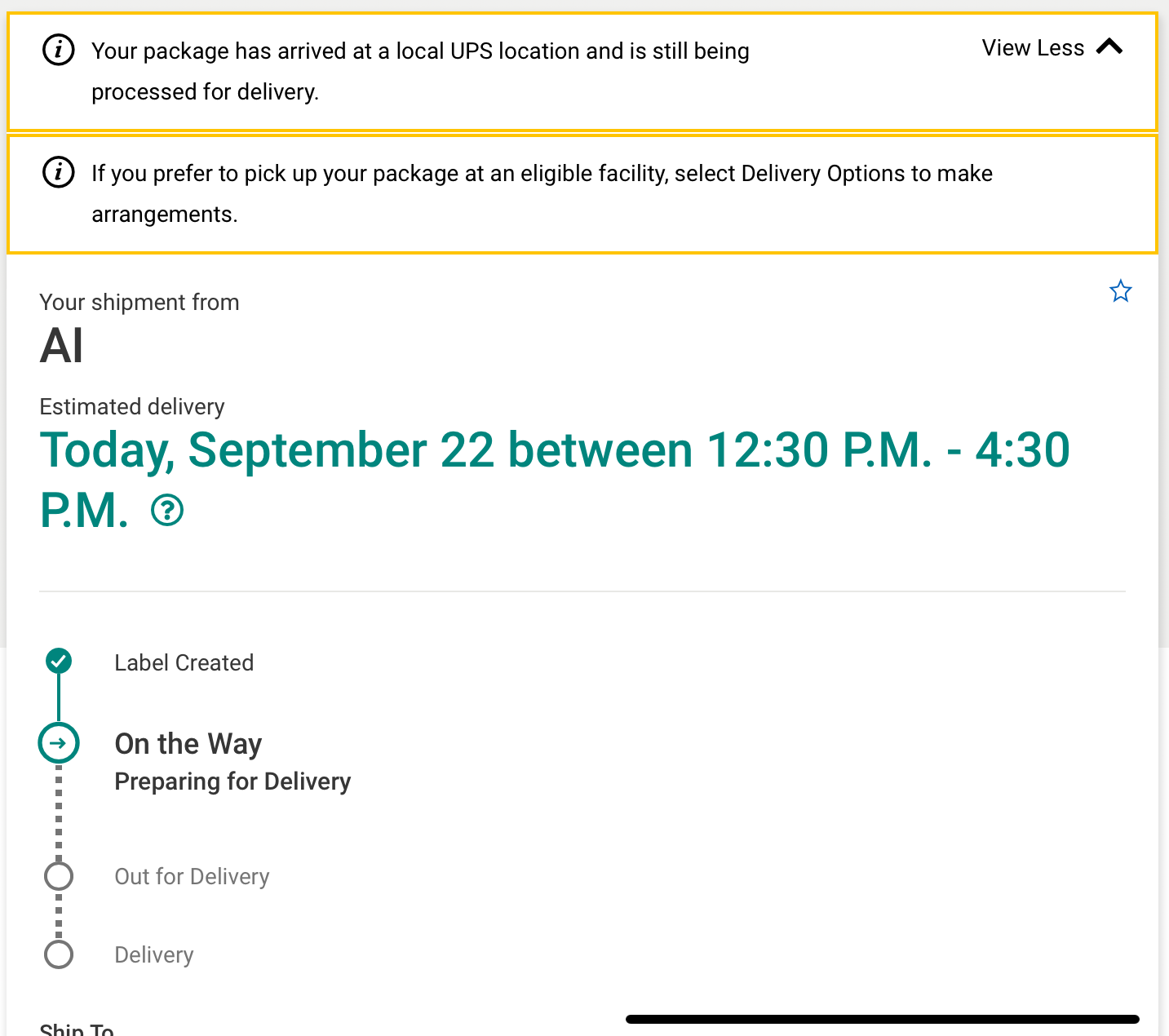This screenshot has width=1169, height=1036.
Task: Select the Label Created checkmark icon
Action: coord(59,661)
